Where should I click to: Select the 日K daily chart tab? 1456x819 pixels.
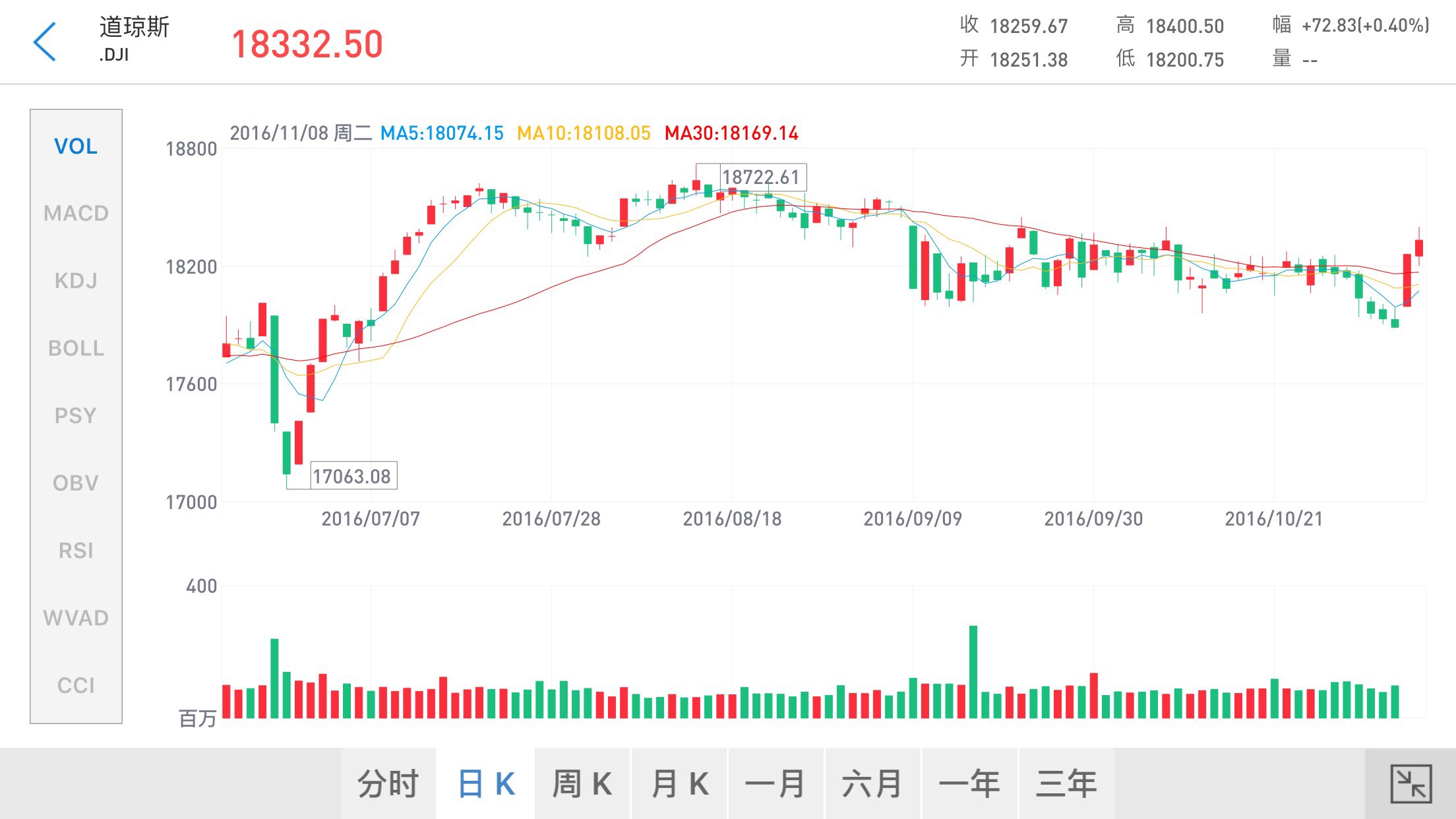[486, 784]
